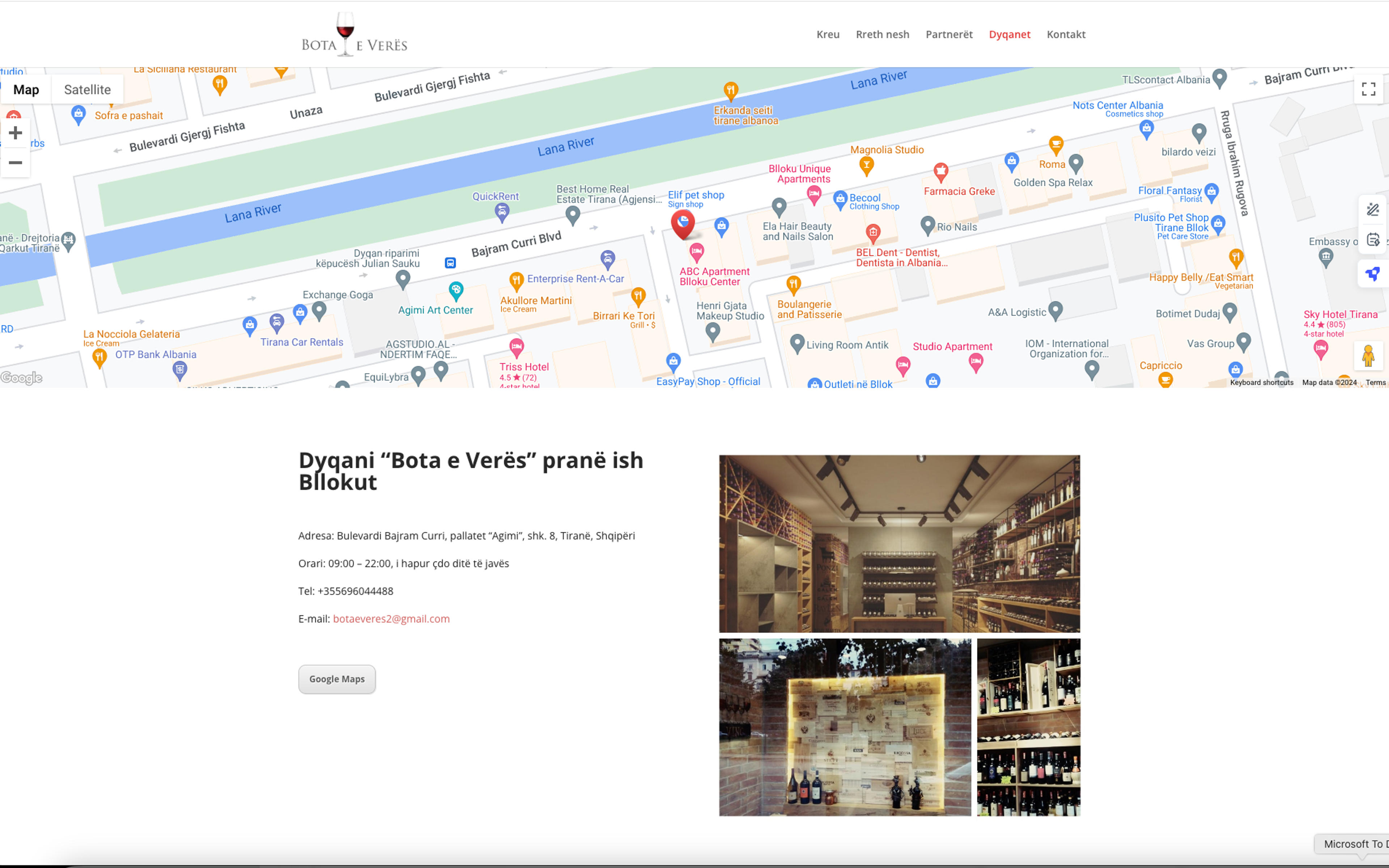Viewport: 1389px width, 868px height.
Task: Select the Happy Belly Eat Smart pin
Action: pyautogui.click(x=1236, y=258)
